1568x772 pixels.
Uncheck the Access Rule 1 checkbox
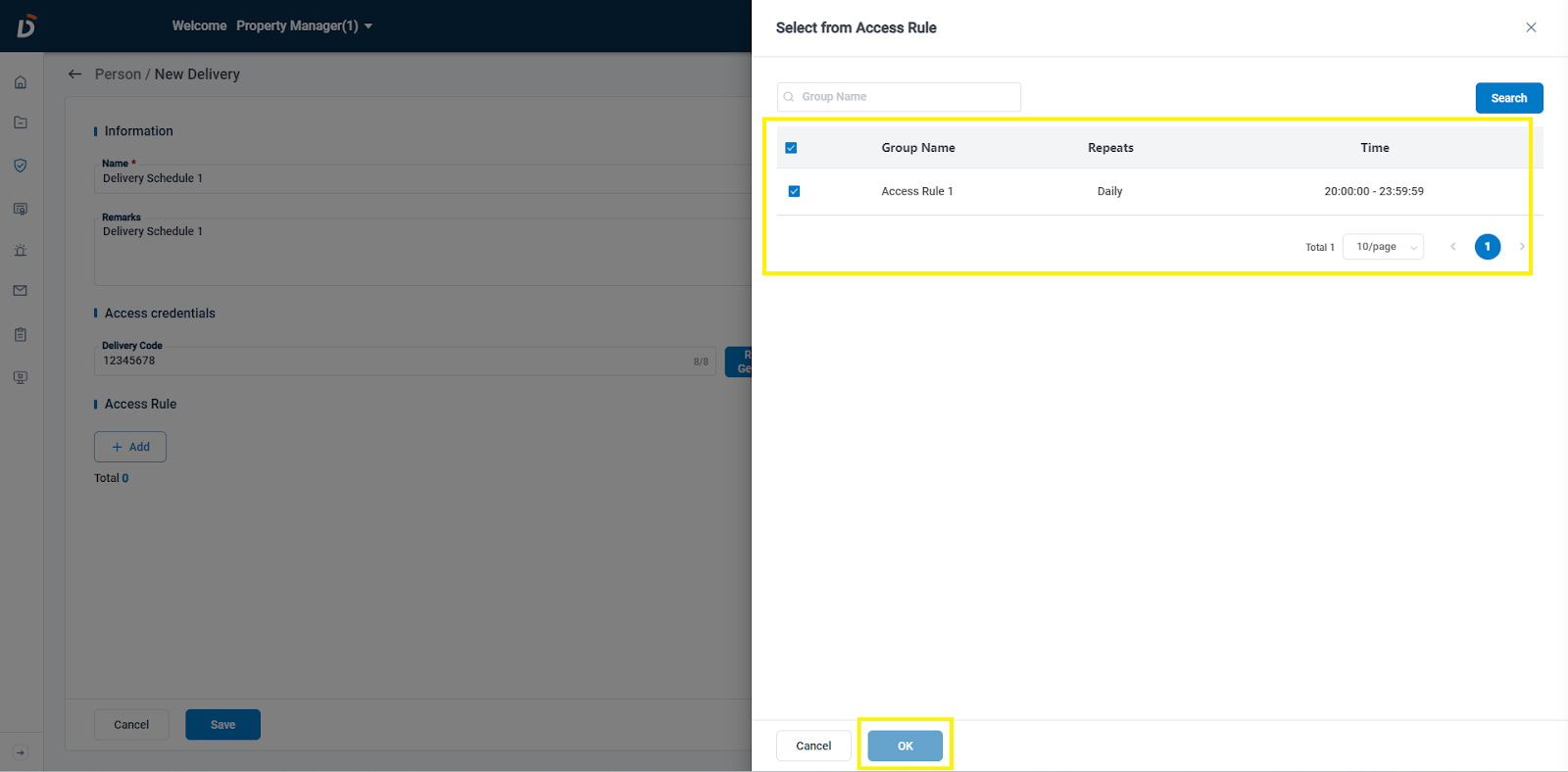(x=794, y=191)
